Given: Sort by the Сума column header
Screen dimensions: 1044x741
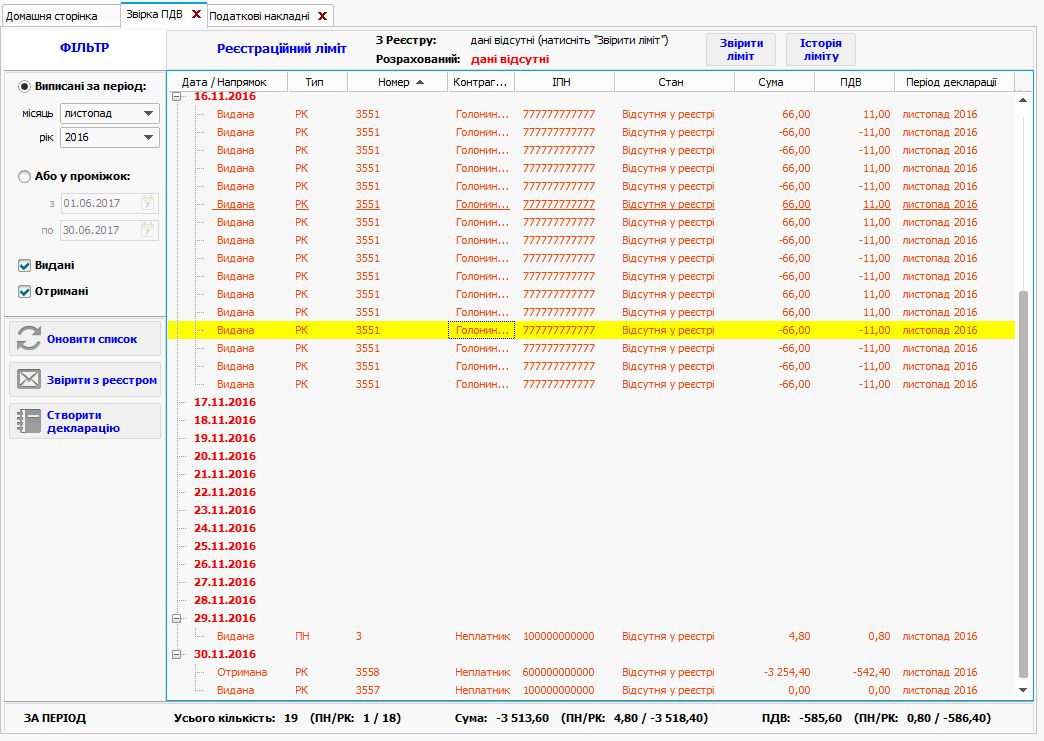Looking at the screenshot, I should [774, 82].
